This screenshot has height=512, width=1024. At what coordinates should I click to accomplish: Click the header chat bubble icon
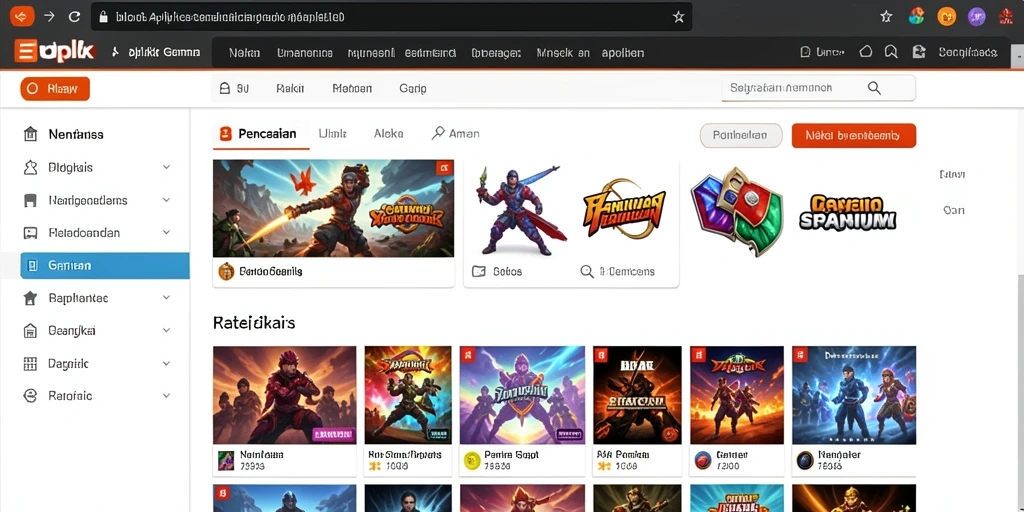(891, 52)
